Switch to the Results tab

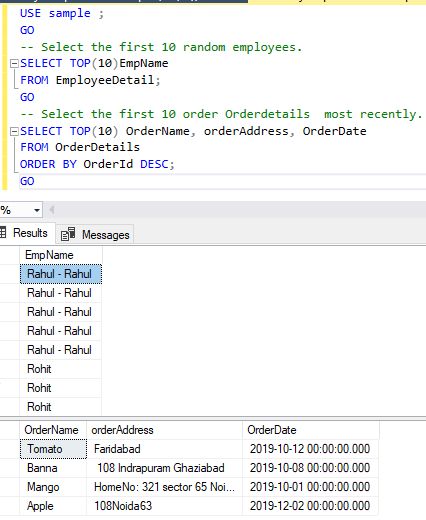27,233
